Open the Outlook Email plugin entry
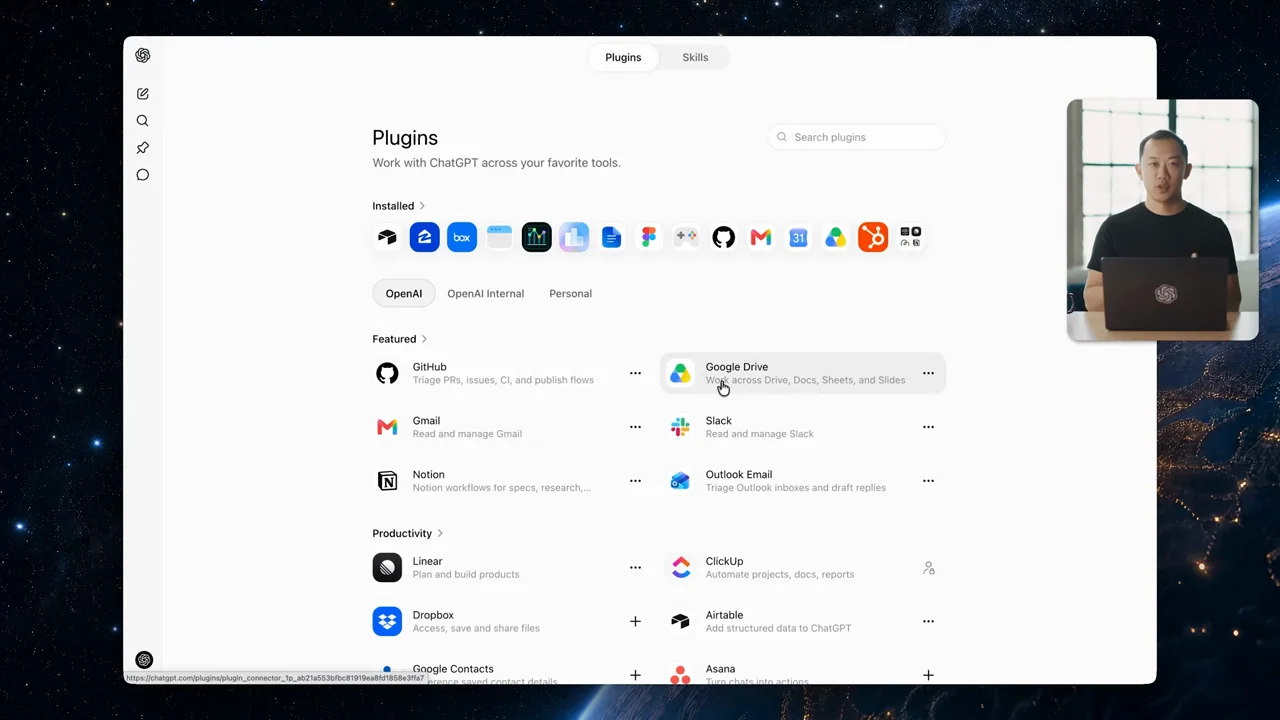 click(803, 482)
